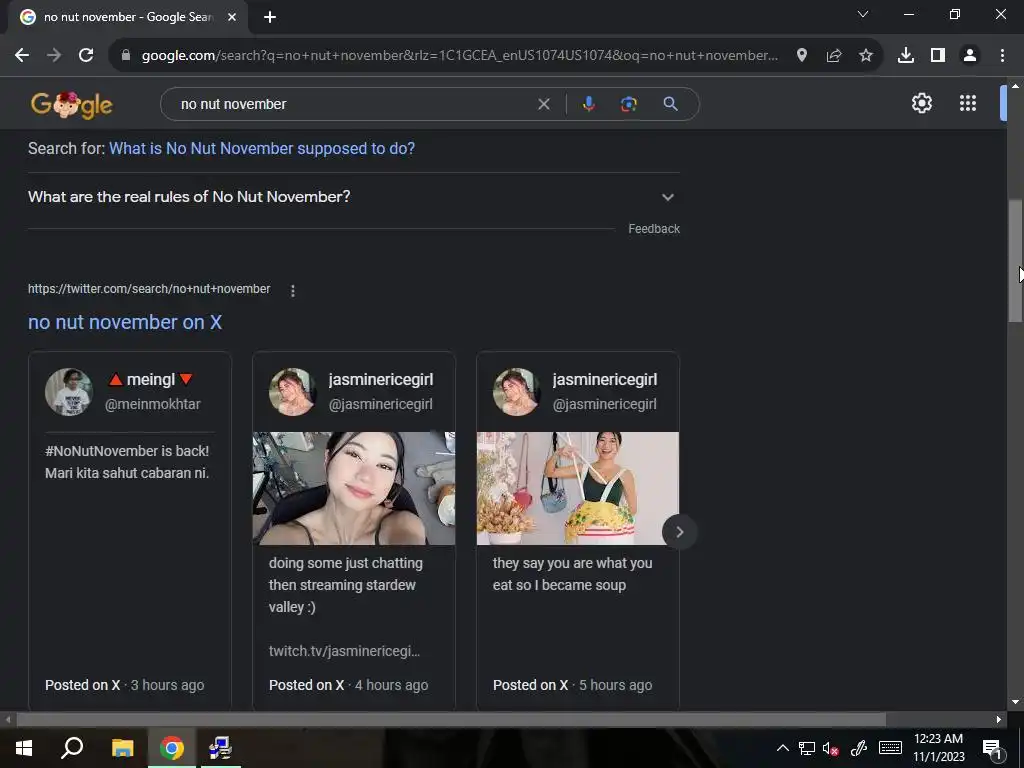
Task: Search by image with Google Lens
Action: 628,104
